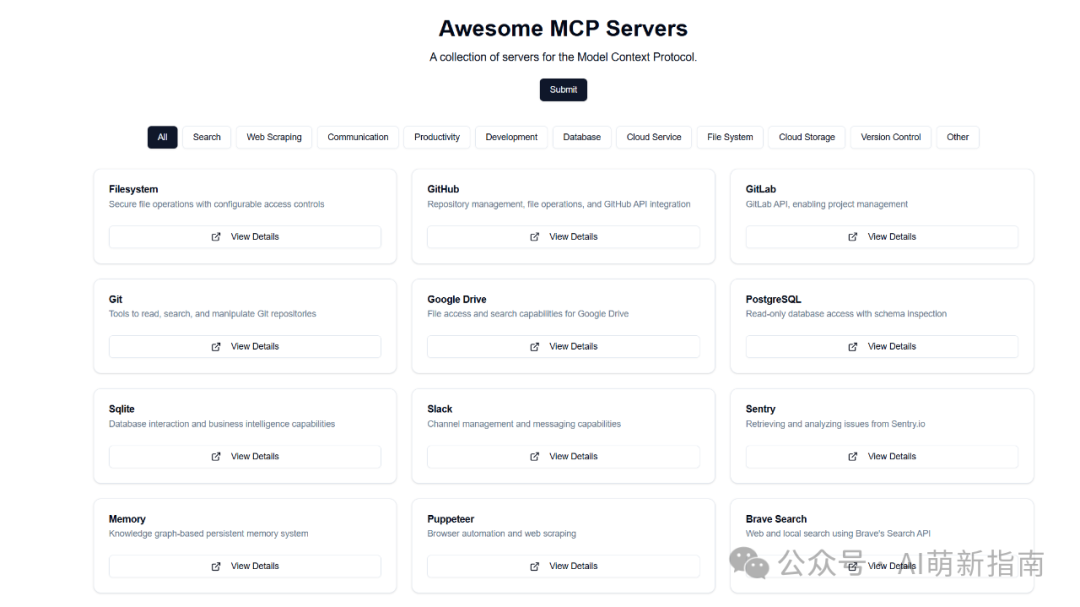Click the external-link icon in GitLab card
1080x607 pixels.
tap(853, 237)
